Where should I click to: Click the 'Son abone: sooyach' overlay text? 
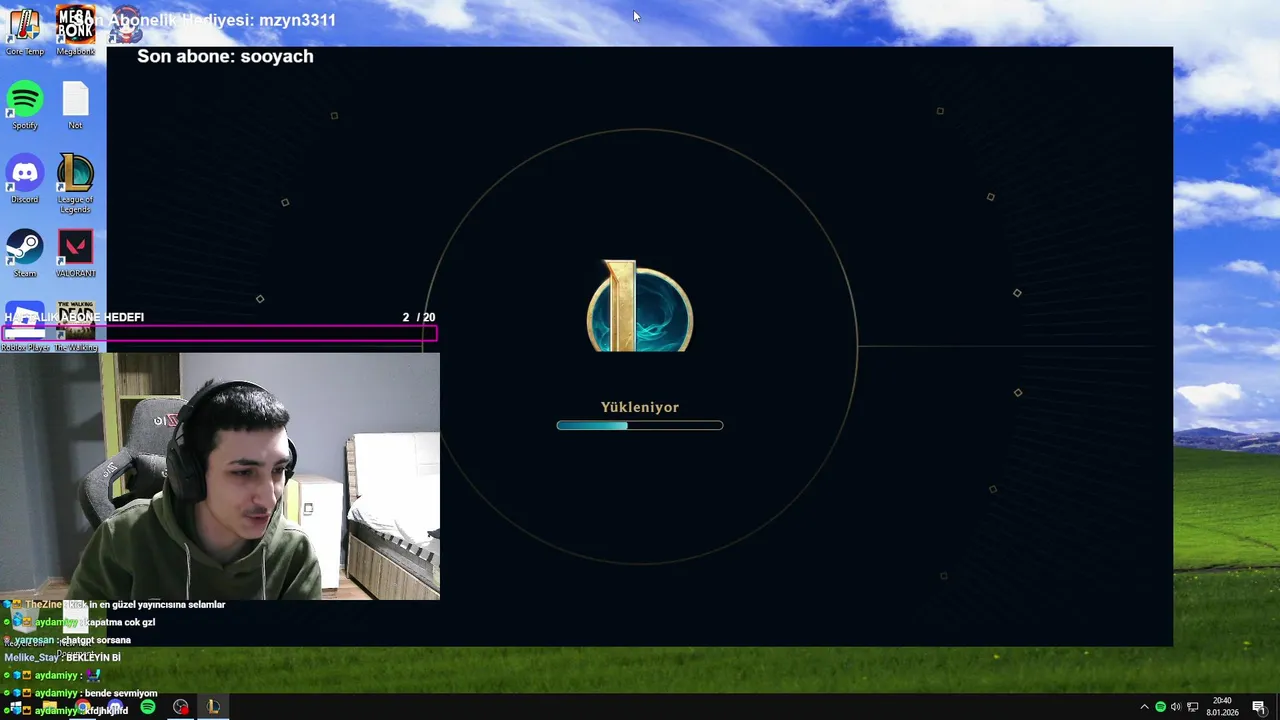(225, 57)
